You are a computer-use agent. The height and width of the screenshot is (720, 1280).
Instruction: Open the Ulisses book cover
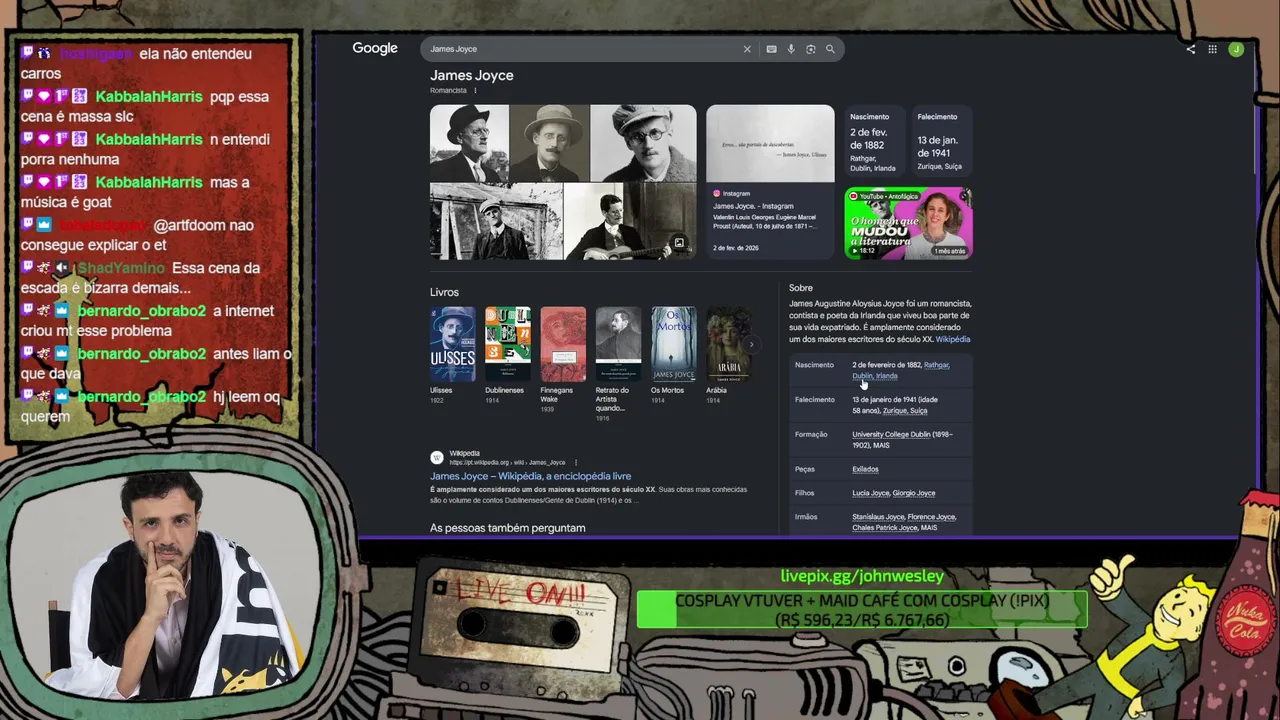tap(453, 344)
